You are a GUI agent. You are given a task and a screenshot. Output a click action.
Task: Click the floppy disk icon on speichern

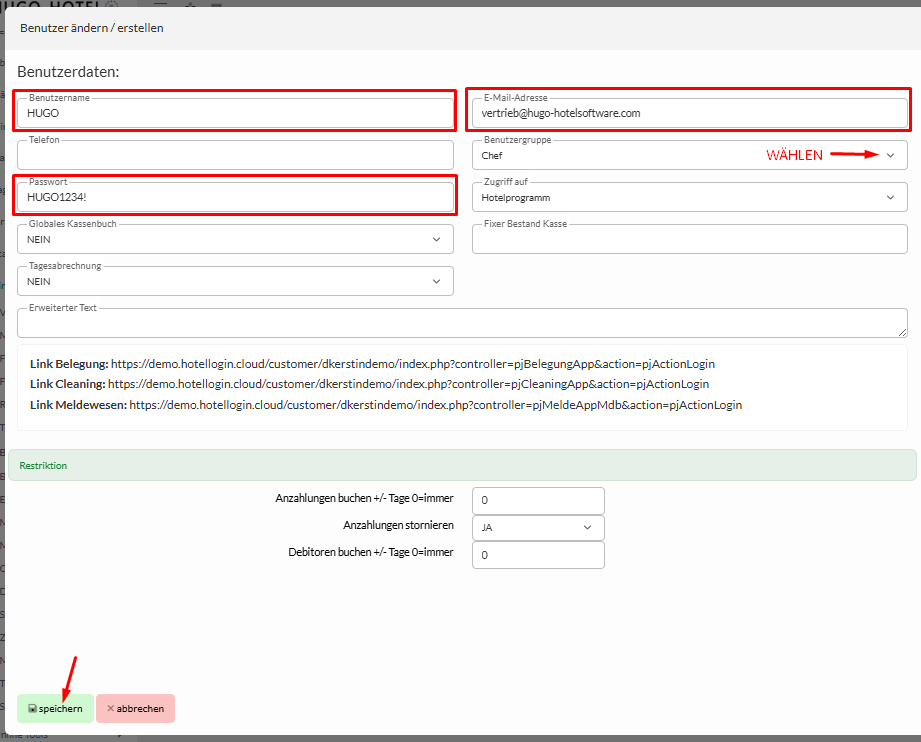click(x=32, y=709)
